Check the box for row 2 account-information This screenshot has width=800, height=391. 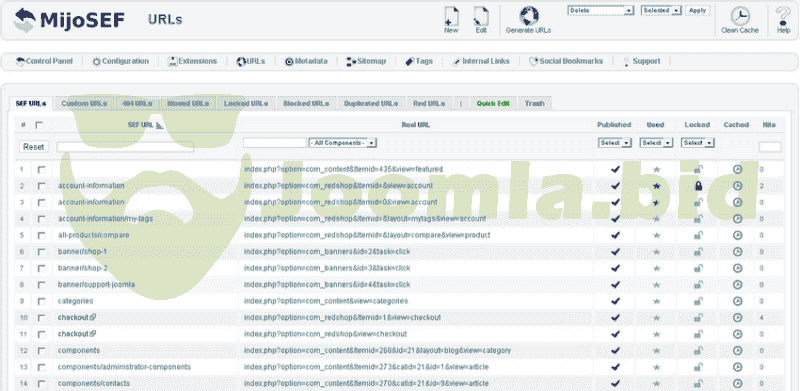(41, 186)
